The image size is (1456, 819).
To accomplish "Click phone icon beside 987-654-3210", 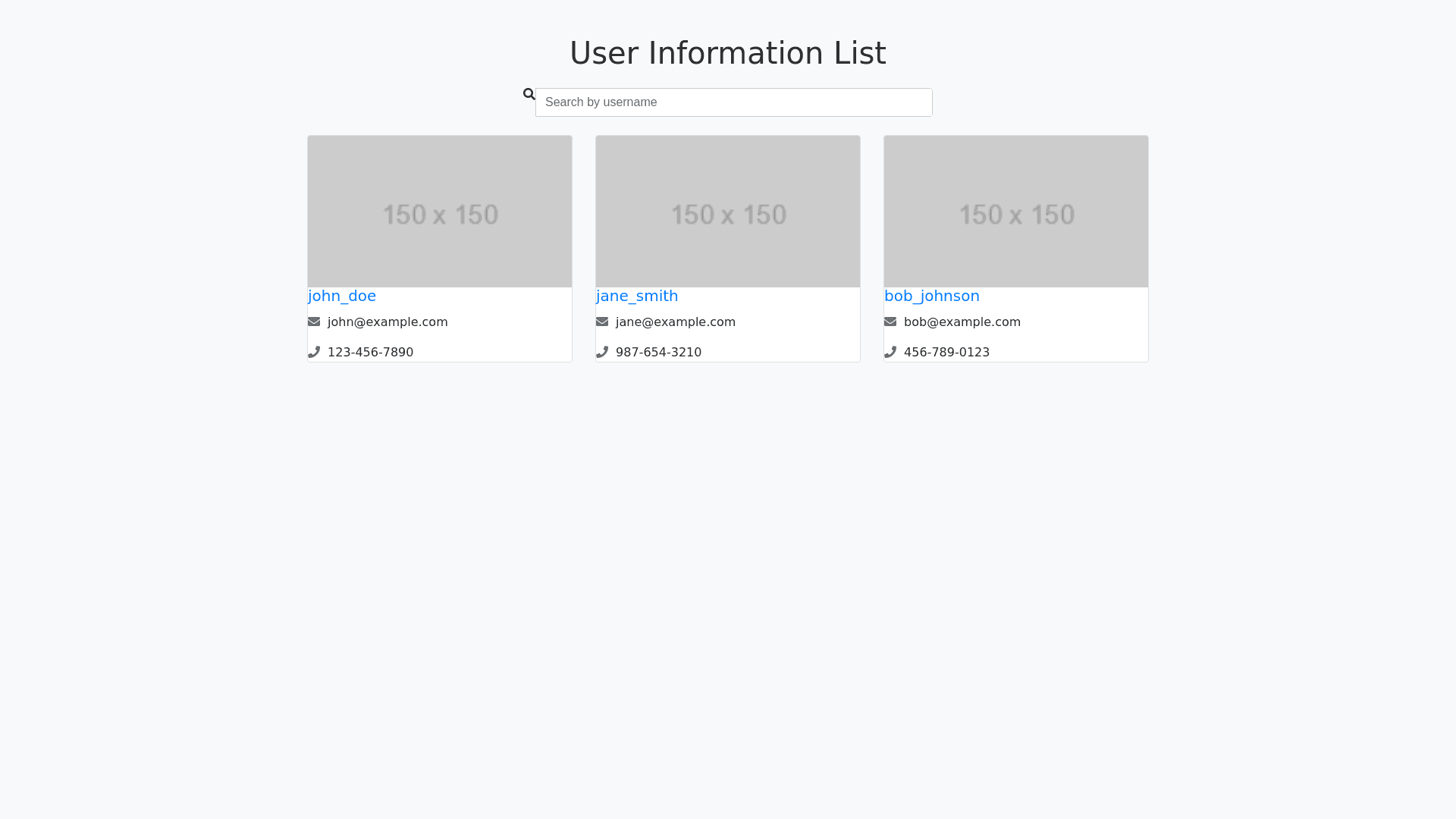I will tap(602, 352).
